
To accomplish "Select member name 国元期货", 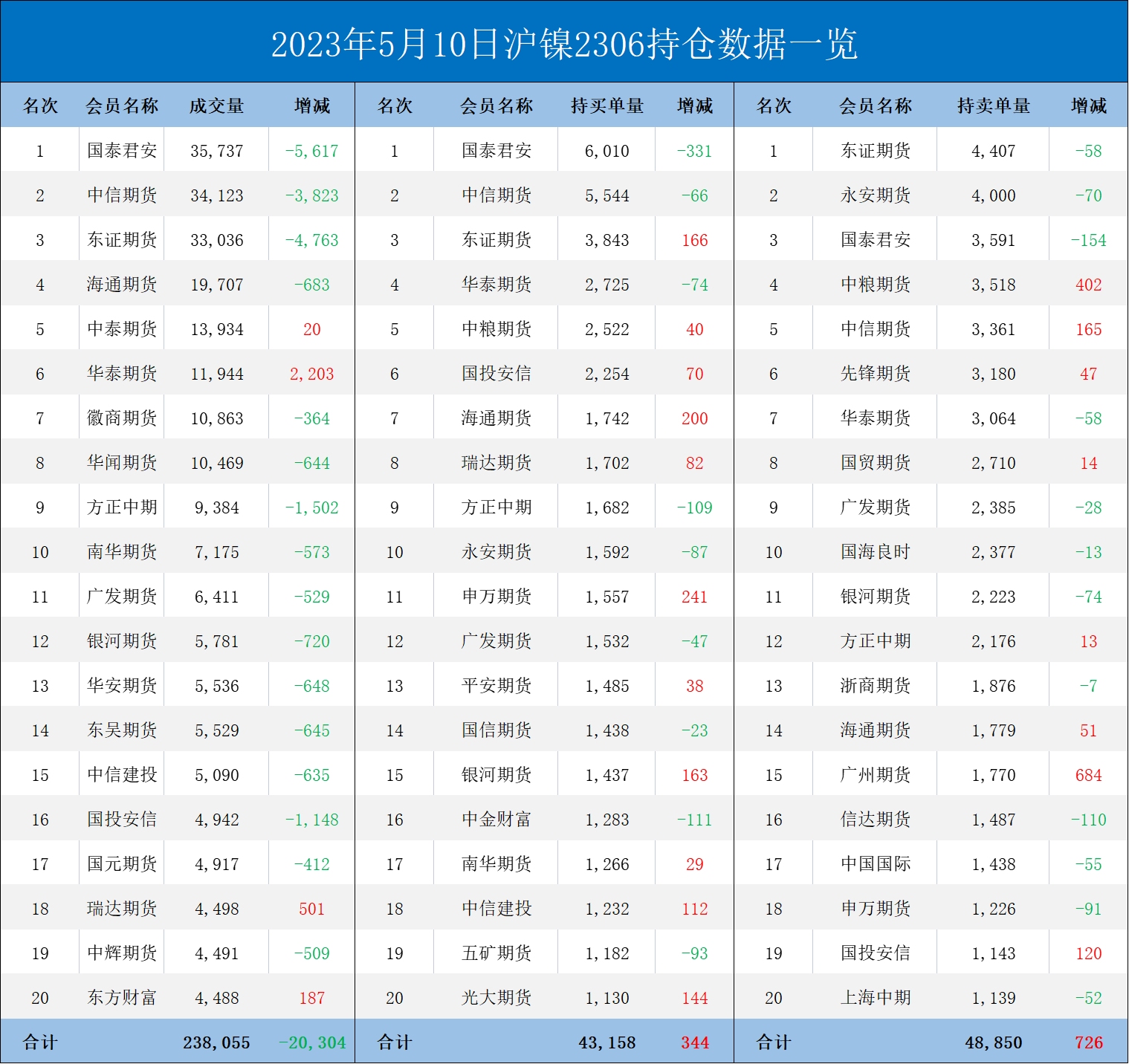I will [122, 863].
